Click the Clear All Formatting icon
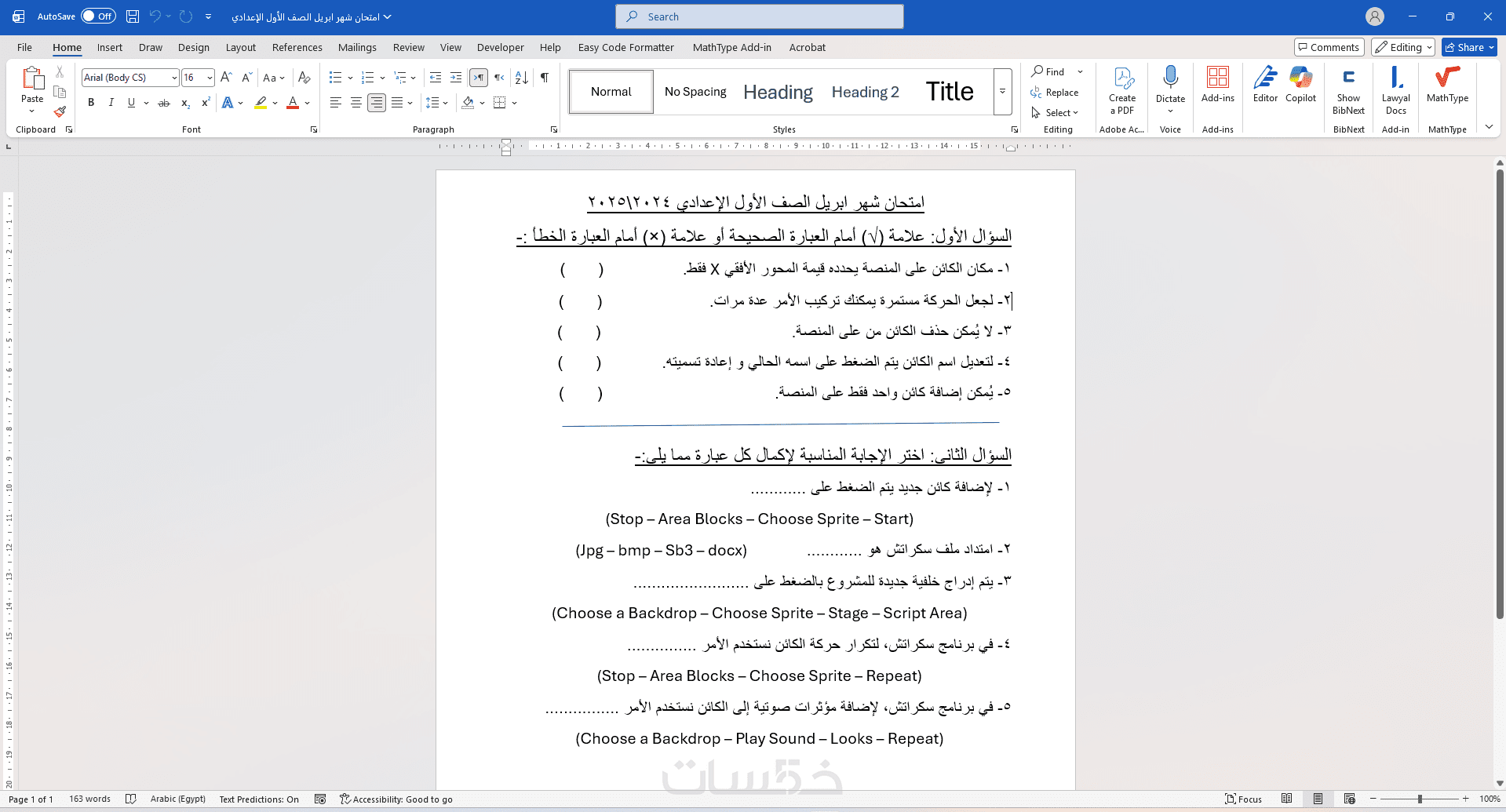 (304, 78)
